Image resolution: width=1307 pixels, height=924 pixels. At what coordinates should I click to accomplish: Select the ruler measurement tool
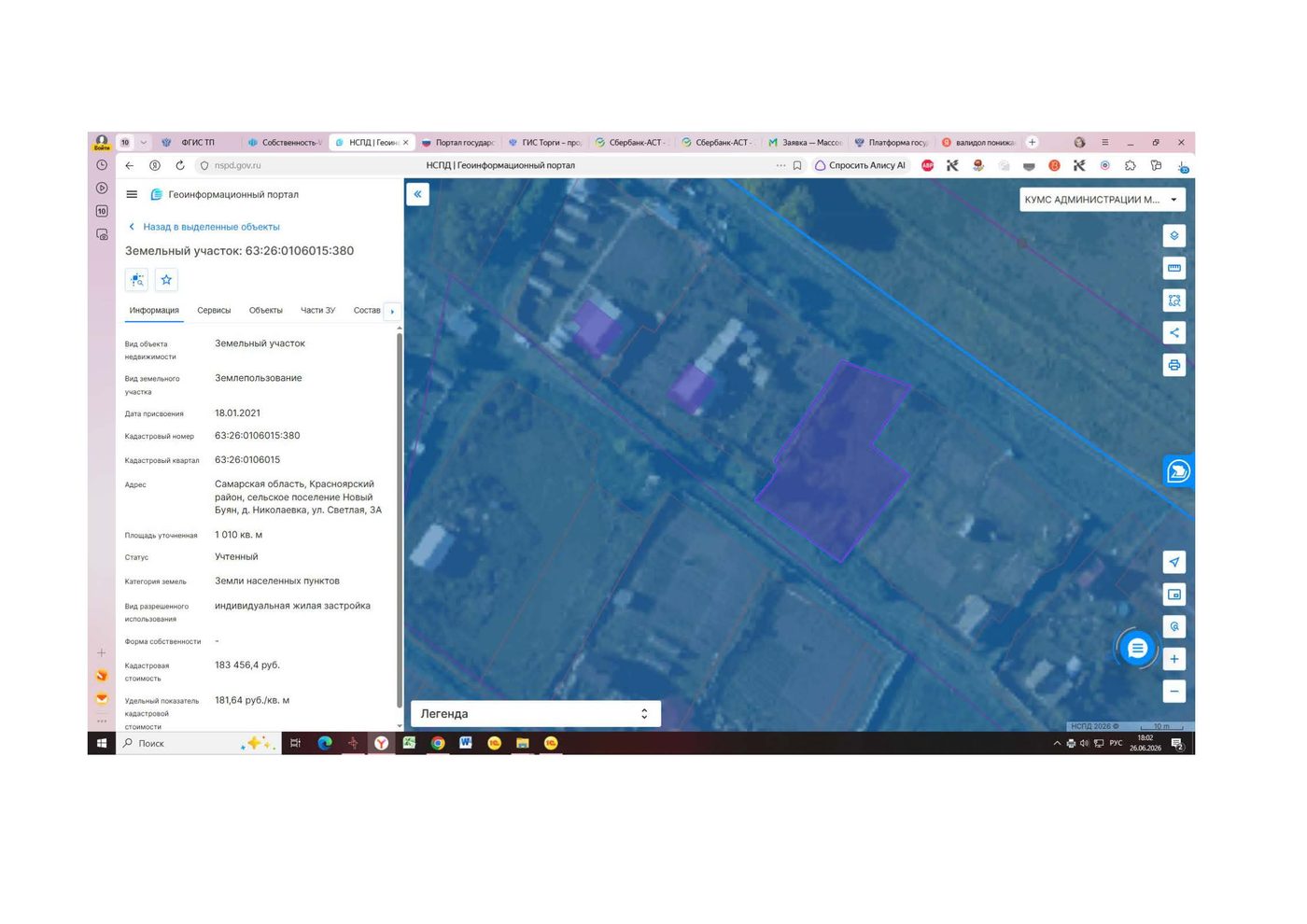[x=1173, y=269]
